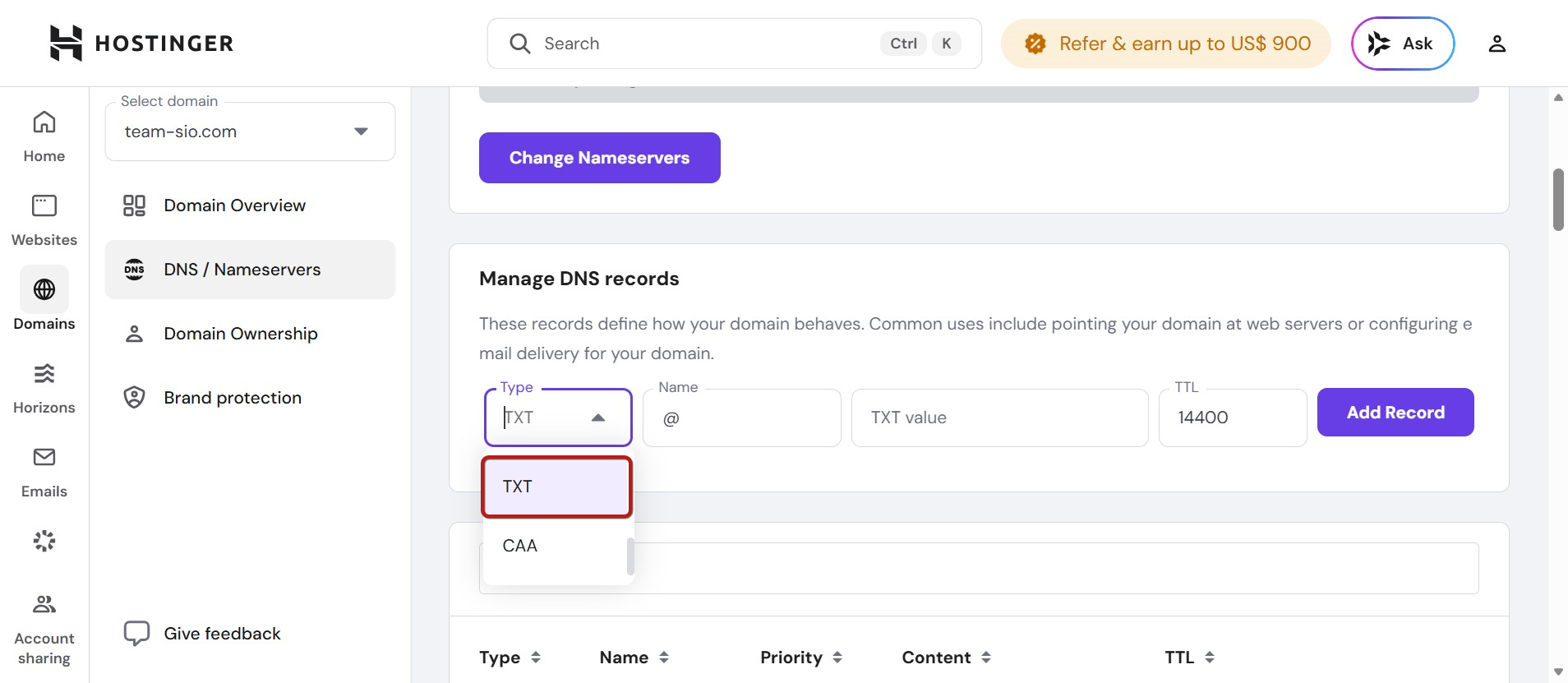
Task: Click the Hostinger logo
Action: click(141, 43)
